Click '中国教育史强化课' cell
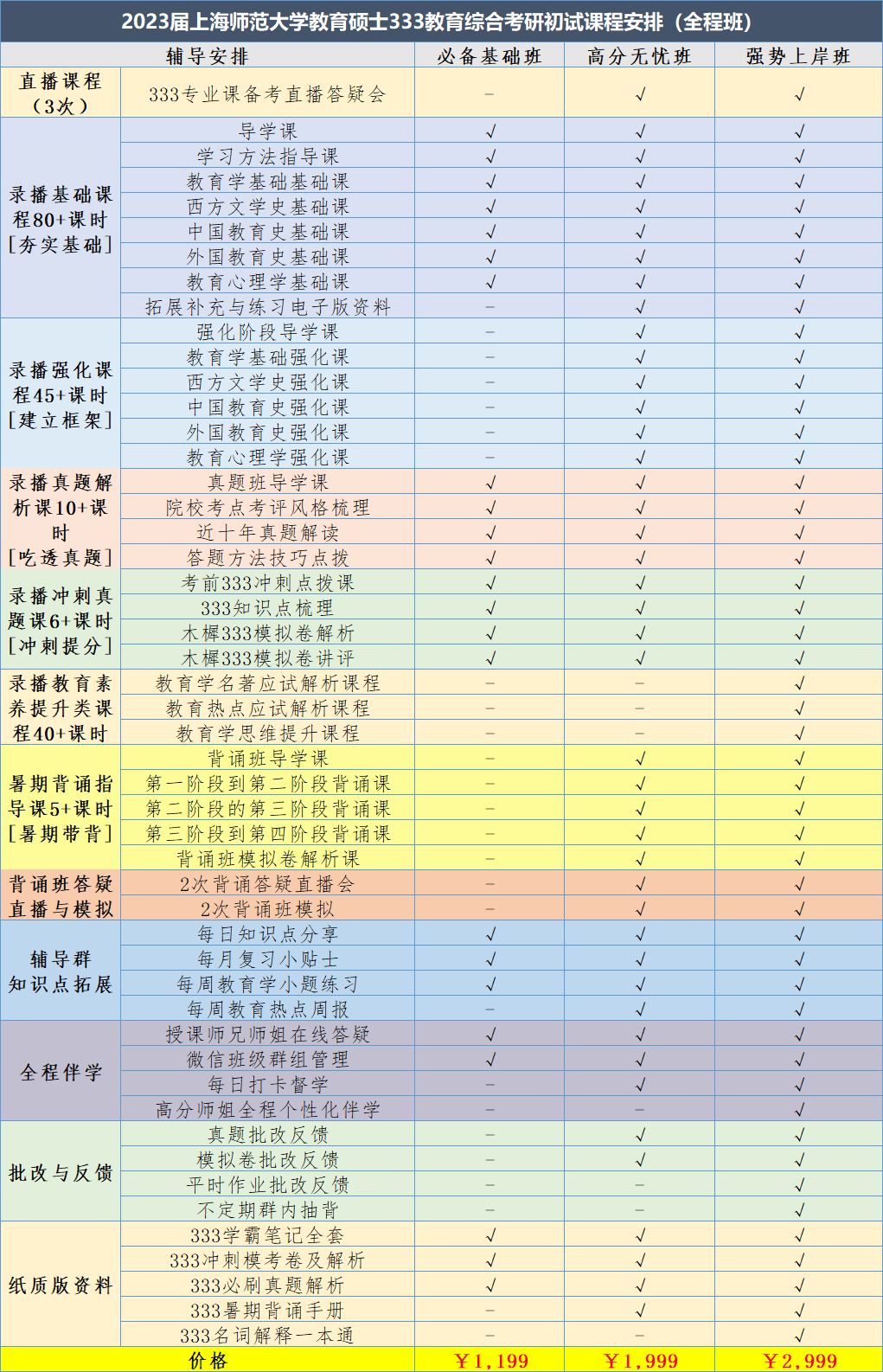This screenshot has height=1372, width=883. [267, 407]
